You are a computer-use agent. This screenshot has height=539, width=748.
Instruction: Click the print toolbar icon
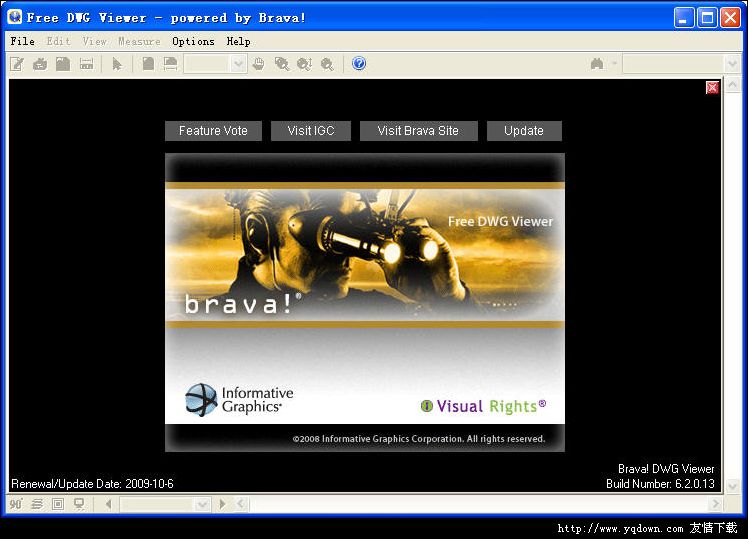(x=40, y=64)
